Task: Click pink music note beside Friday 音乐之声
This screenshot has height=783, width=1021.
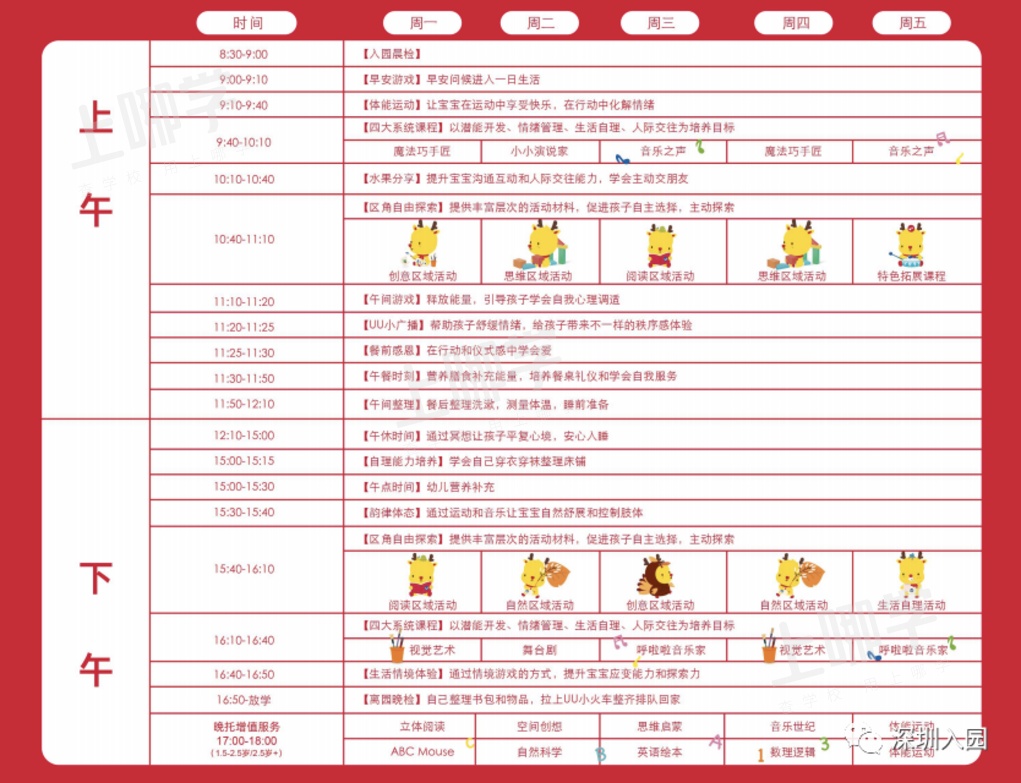Action: 942,138
